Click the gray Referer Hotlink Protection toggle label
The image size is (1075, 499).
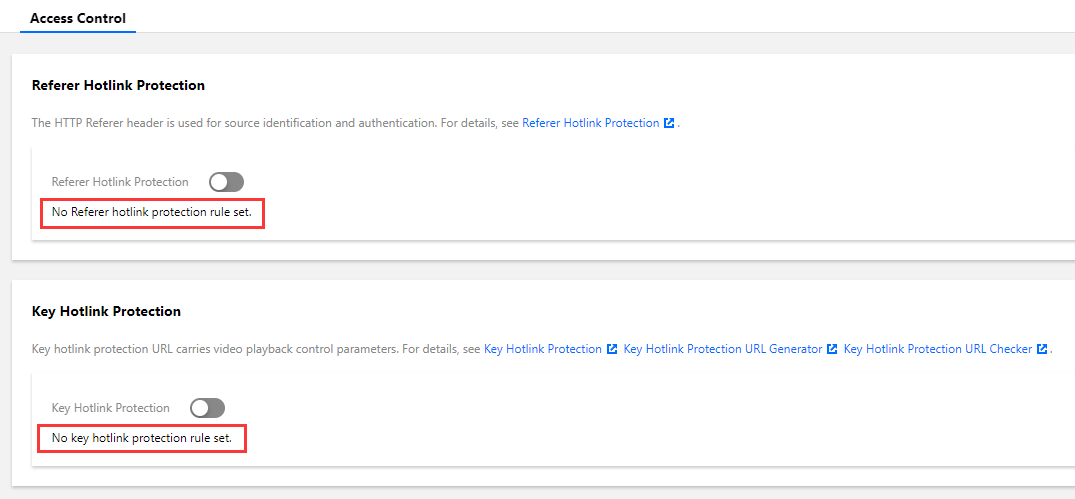120,182
